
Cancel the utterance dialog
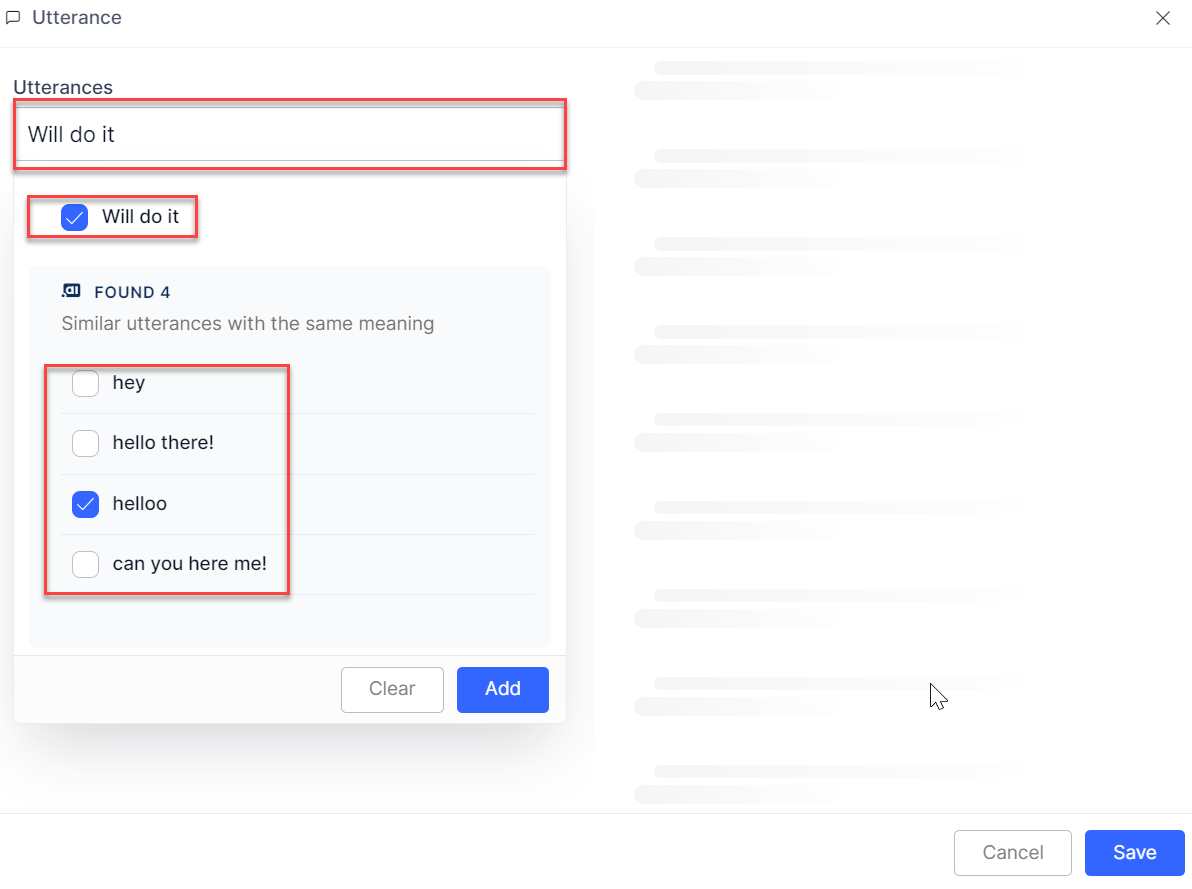[1012, 853]
